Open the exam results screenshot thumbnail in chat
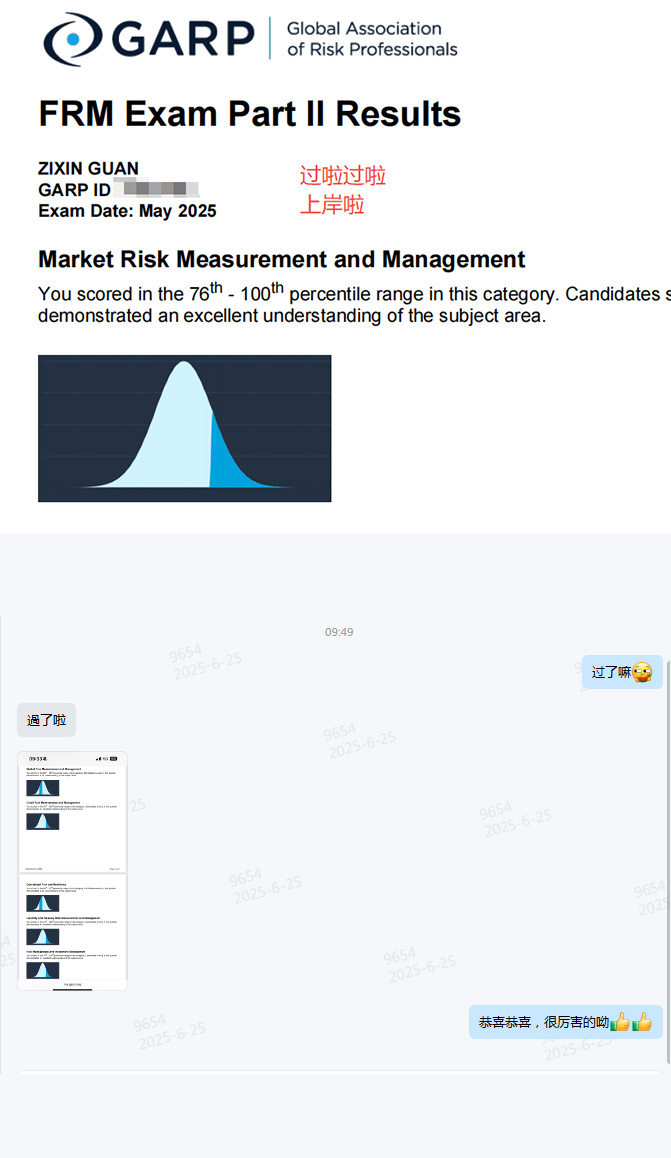The image size is (671, 1158). (72, 871)
